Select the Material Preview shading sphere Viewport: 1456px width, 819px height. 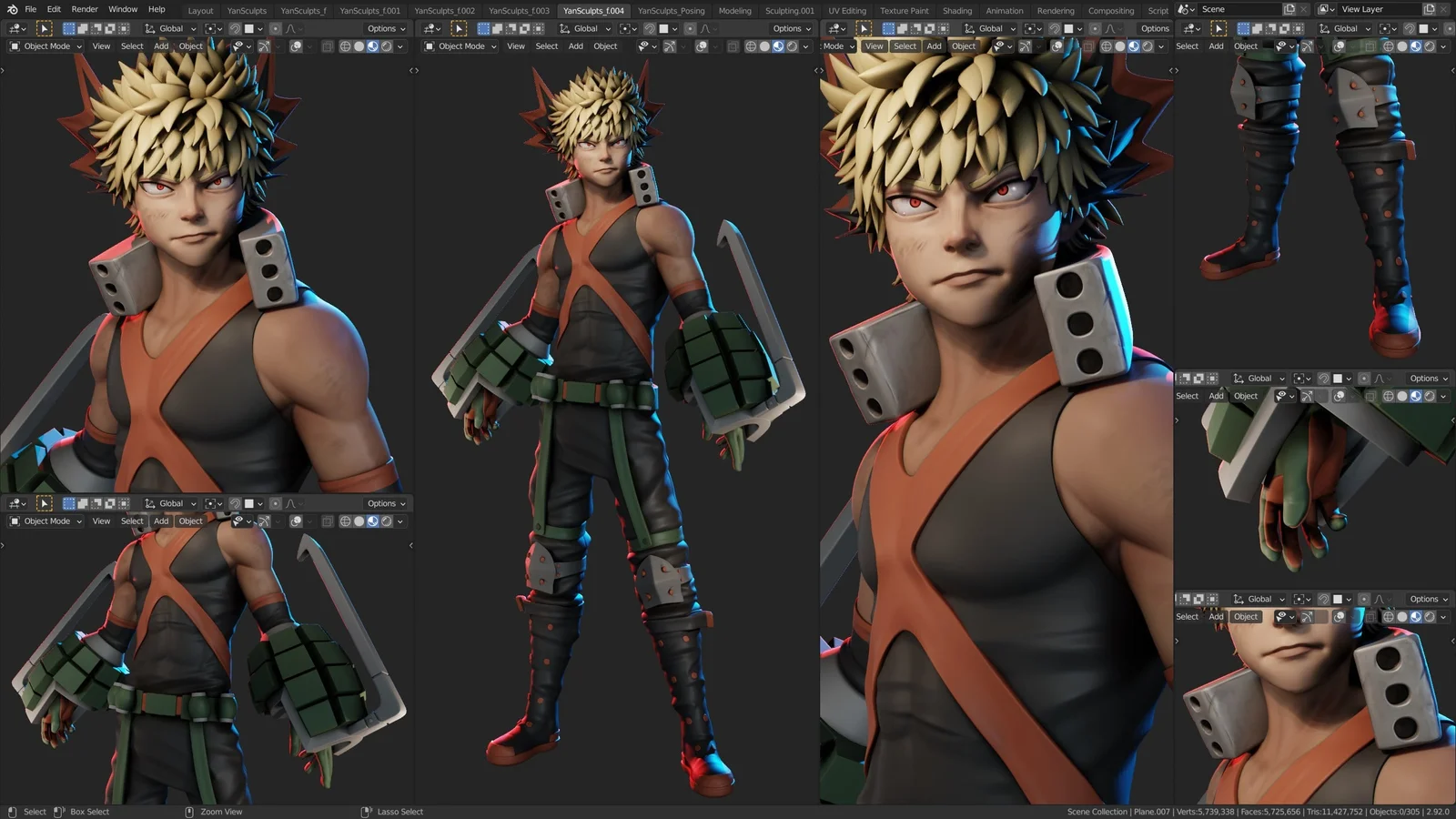tap(372, 47)
